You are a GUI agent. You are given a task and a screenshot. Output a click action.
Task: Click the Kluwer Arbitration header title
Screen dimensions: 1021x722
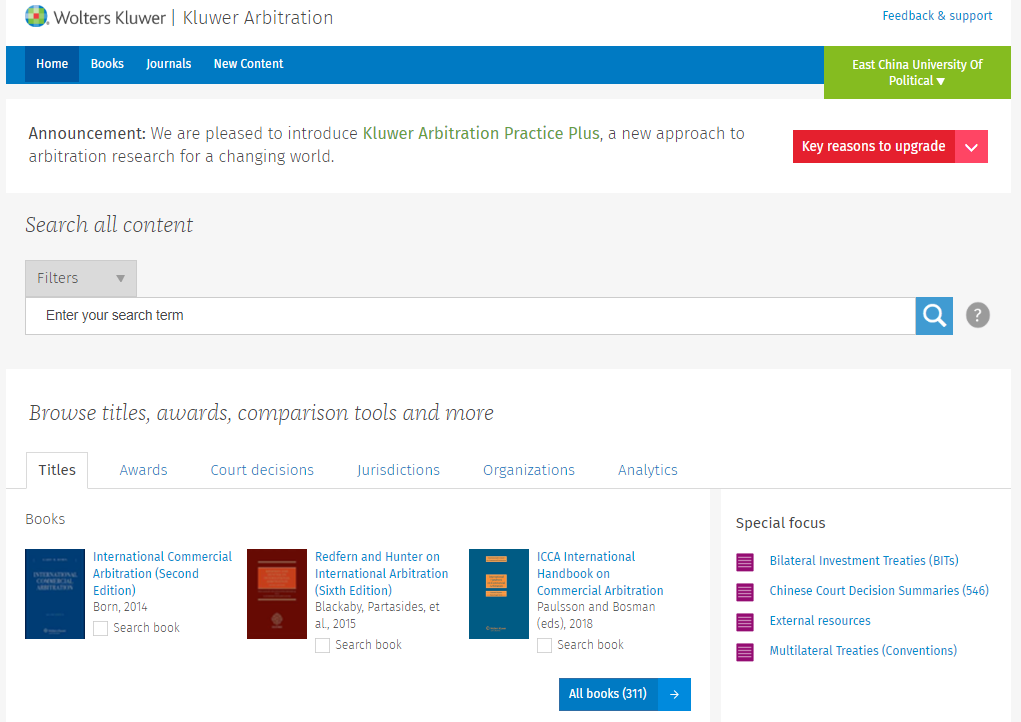pos(258,18)
